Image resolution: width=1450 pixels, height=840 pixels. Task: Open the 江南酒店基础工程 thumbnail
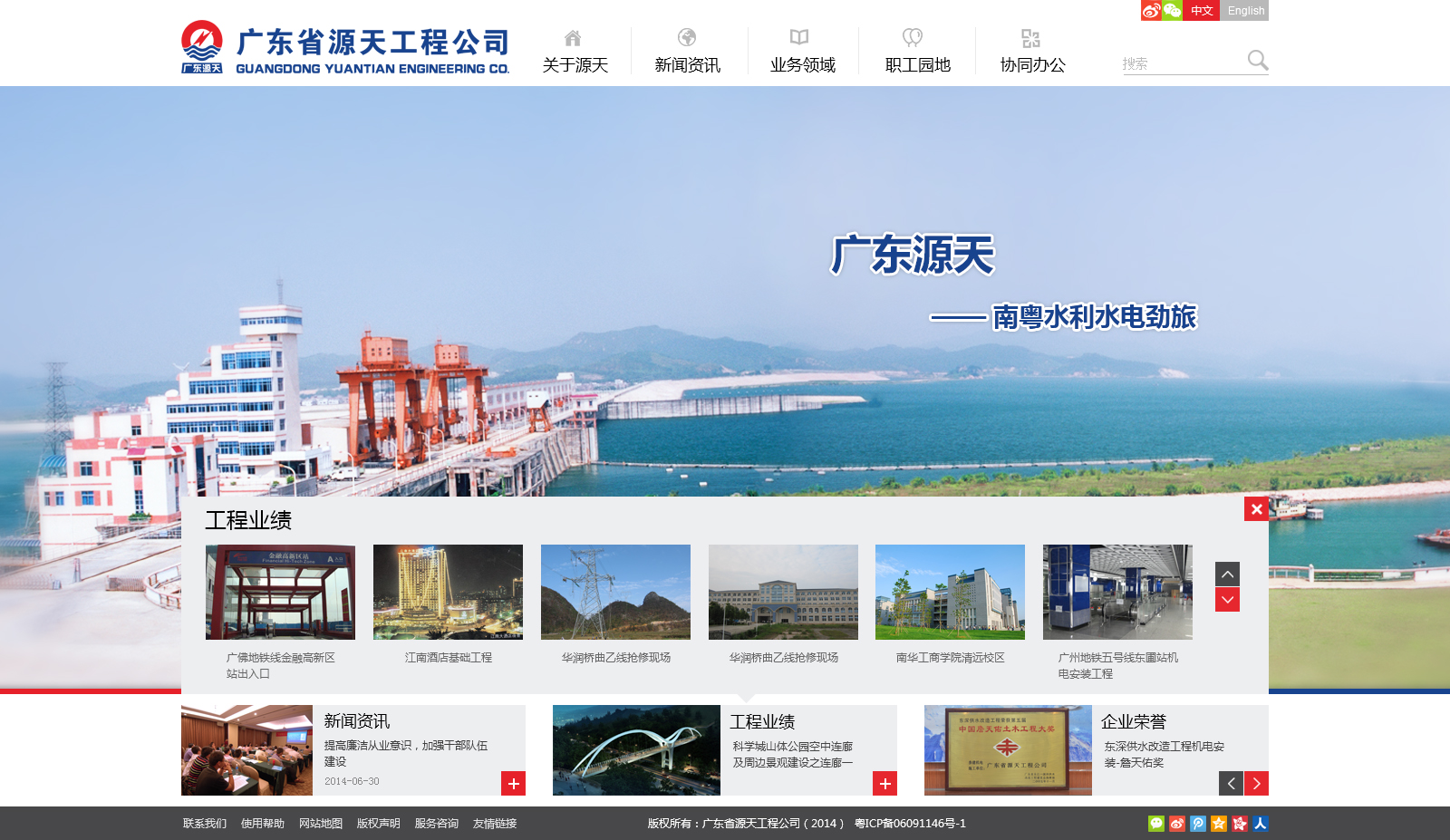pyautogui.click(x=448, y=592)
